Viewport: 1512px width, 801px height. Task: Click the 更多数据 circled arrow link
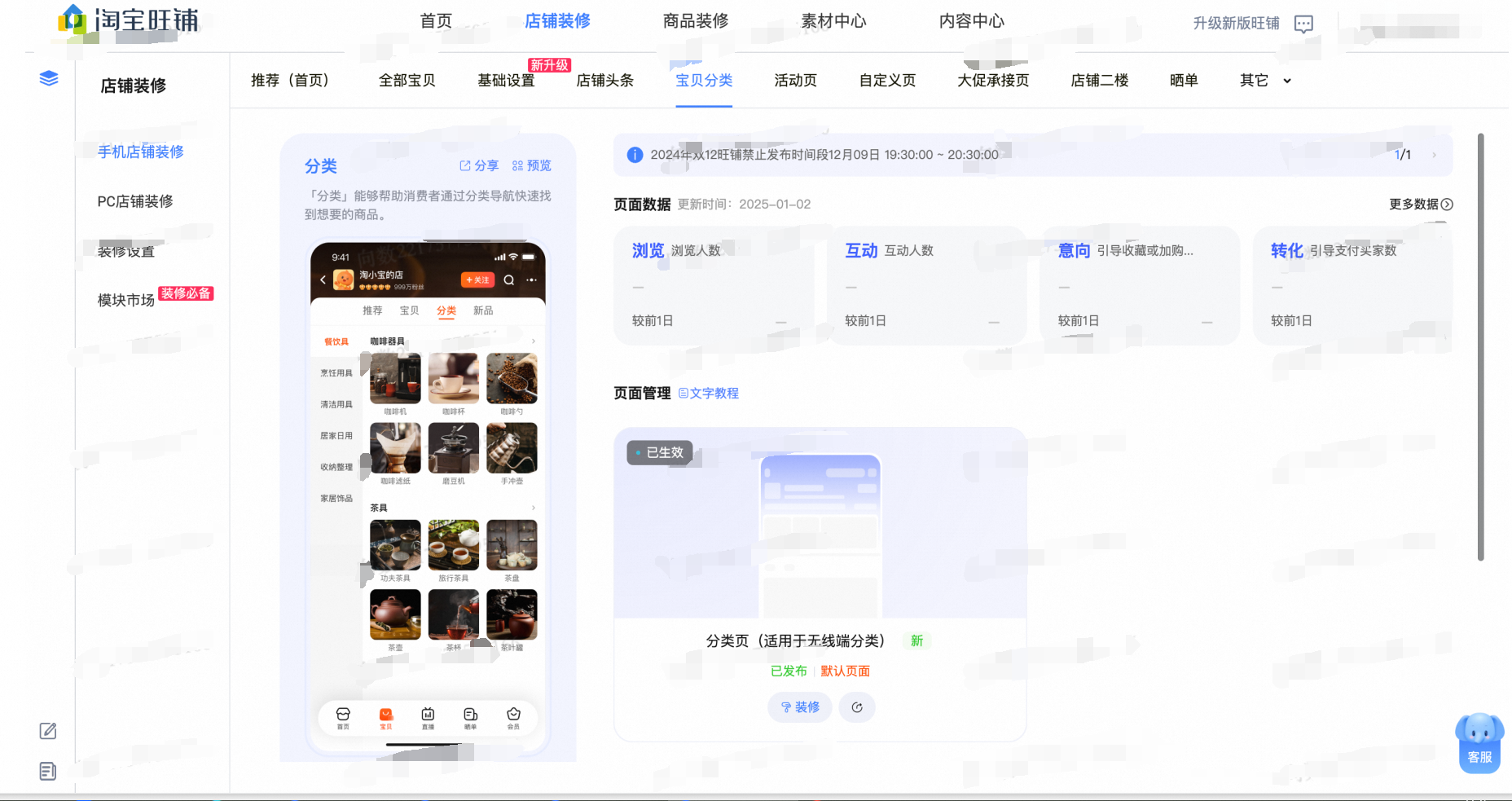(1421, 205)
